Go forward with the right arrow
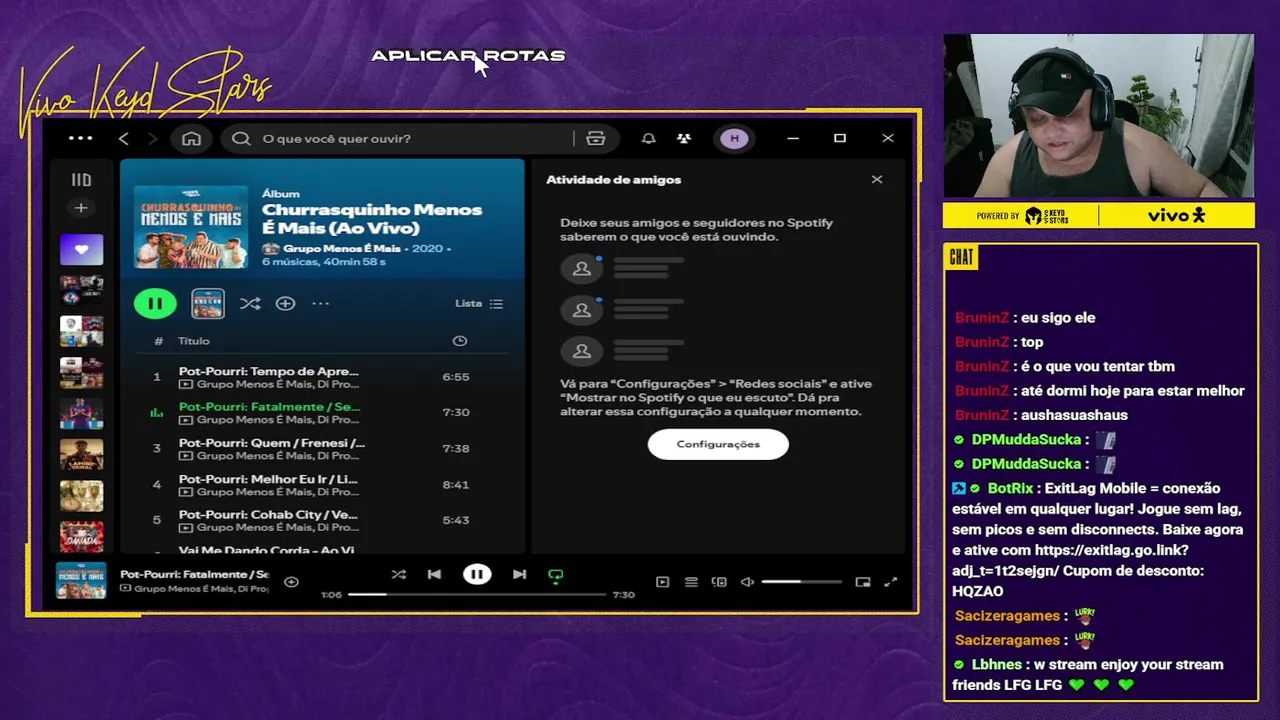The image size is (1280, 720). click(152, 138)
